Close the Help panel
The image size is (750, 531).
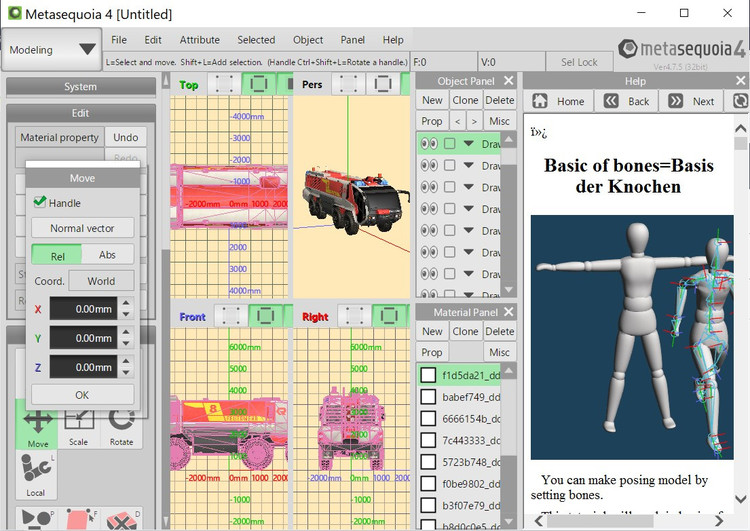[x=740, y=80]
